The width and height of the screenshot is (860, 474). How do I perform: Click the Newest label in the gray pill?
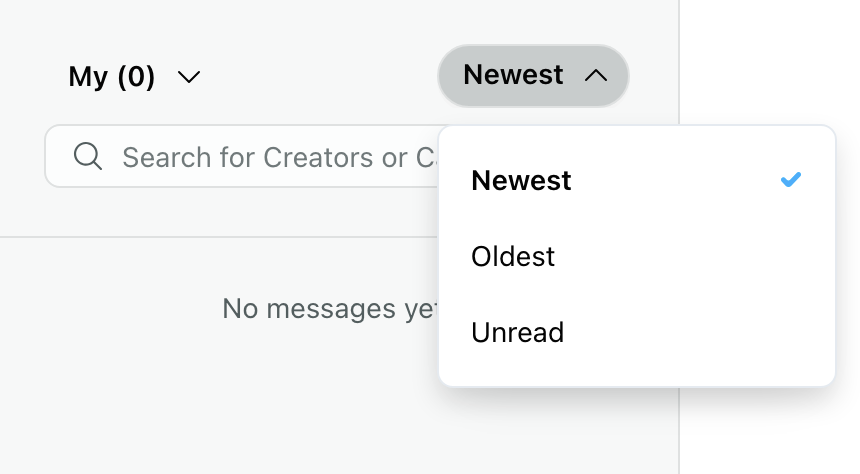513,75
